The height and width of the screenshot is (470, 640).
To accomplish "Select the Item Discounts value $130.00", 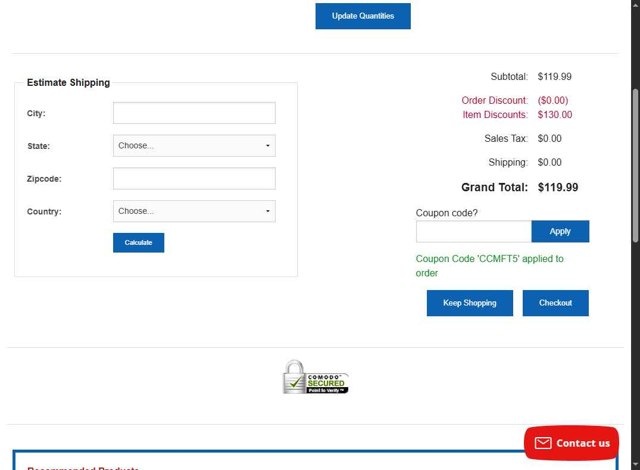I will pyautogui.click(x=555, y=115).
